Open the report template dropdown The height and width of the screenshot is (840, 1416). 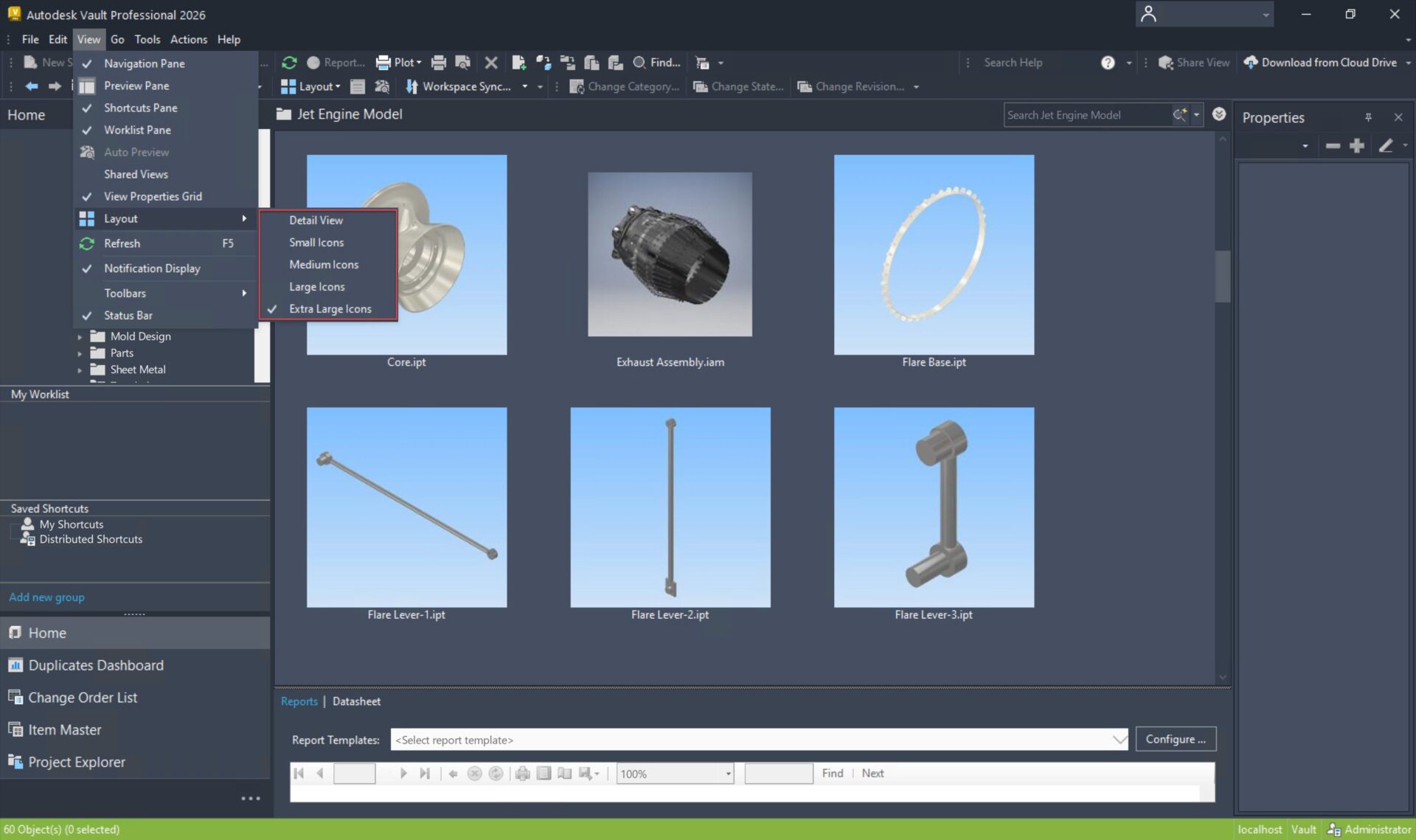[1120, 739]
